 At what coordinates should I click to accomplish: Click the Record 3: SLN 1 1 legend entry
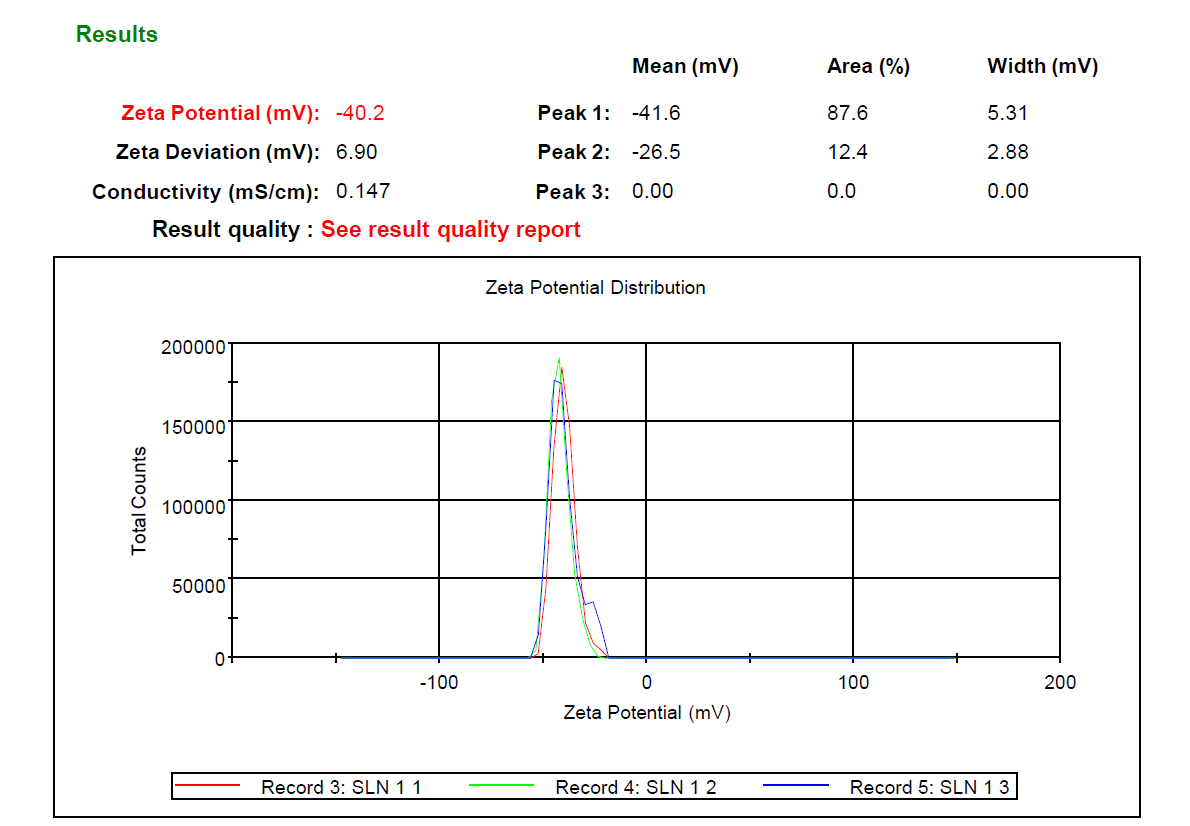click(341, 787)
